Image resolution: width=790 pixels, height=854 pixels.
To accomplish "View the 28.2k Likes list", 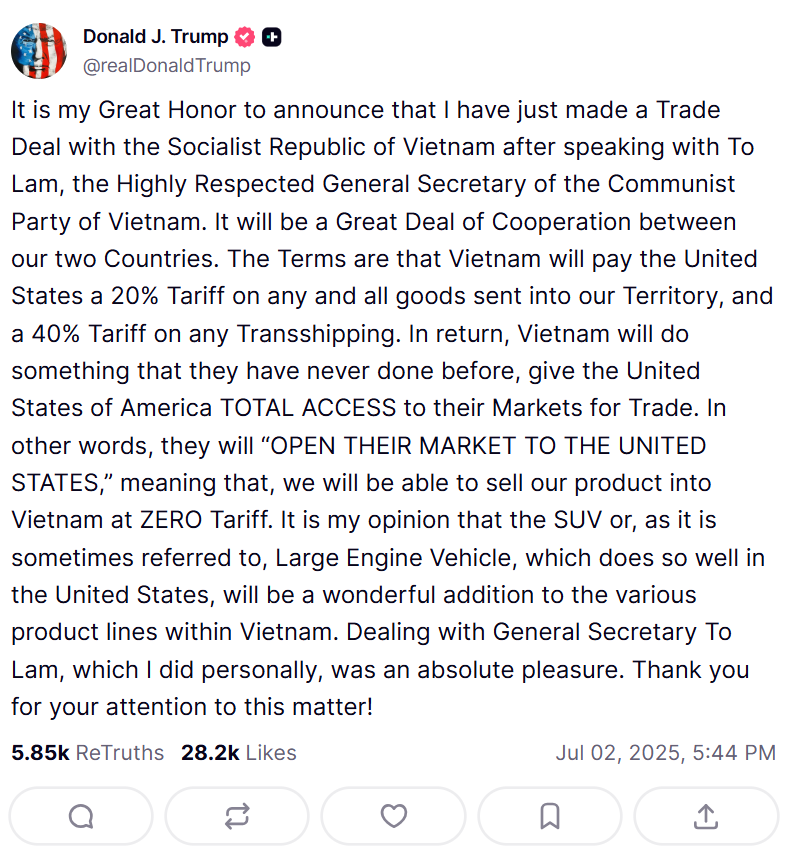I will point(239,753).
